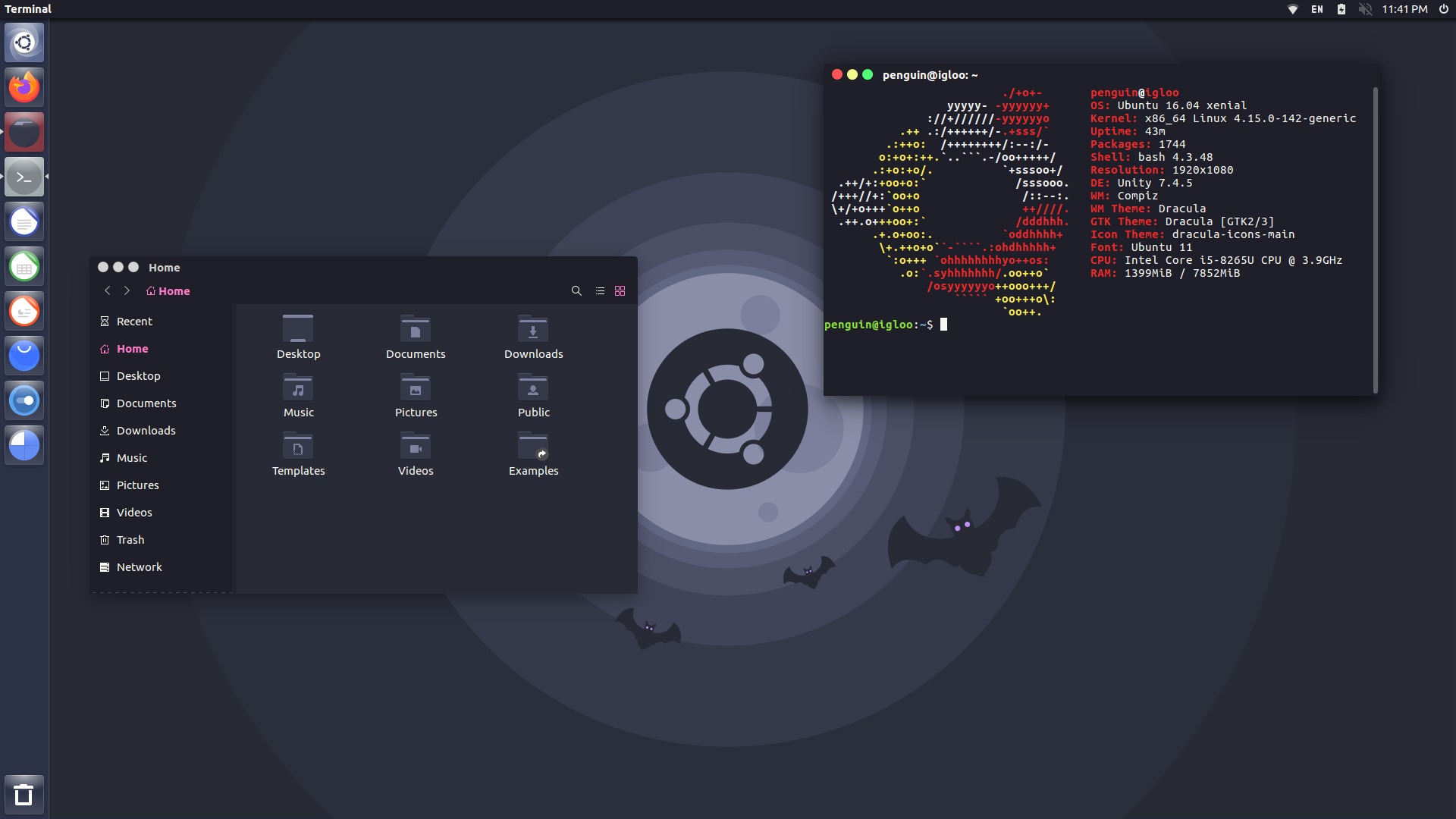Maximize the terminal with green button
1456x819 pixels.
click(868, 74)
